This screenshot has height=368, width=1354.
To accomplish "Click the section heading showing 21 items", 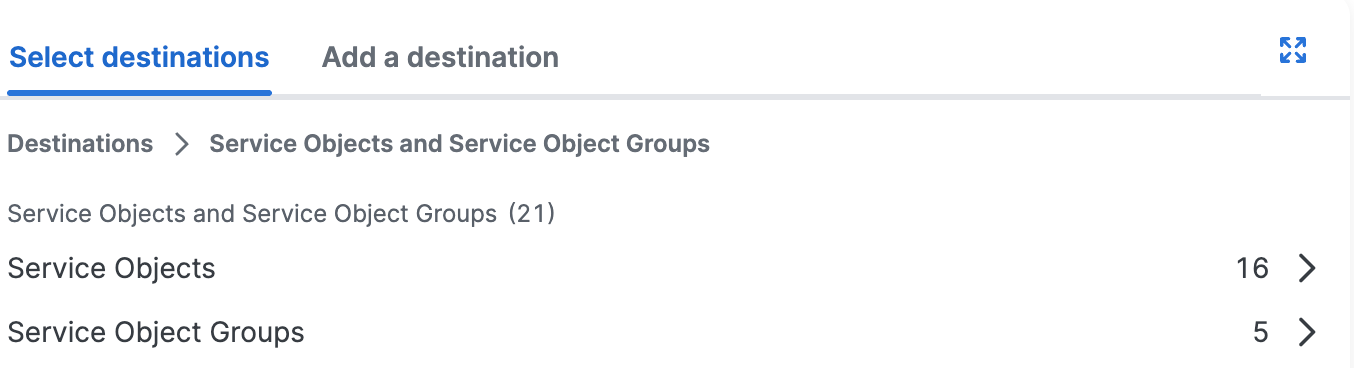I will coord(281,213).
